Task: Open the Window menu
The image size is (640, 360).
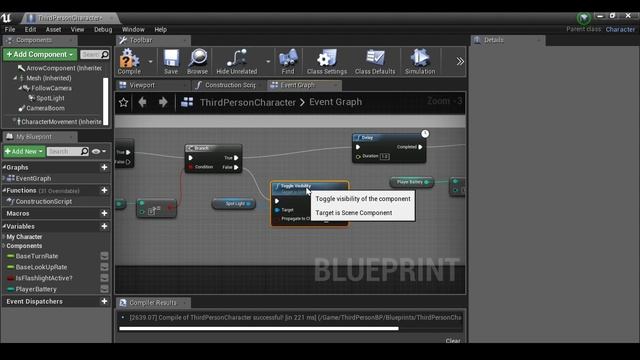Action: pyautogui.click(x=133, y=29)
